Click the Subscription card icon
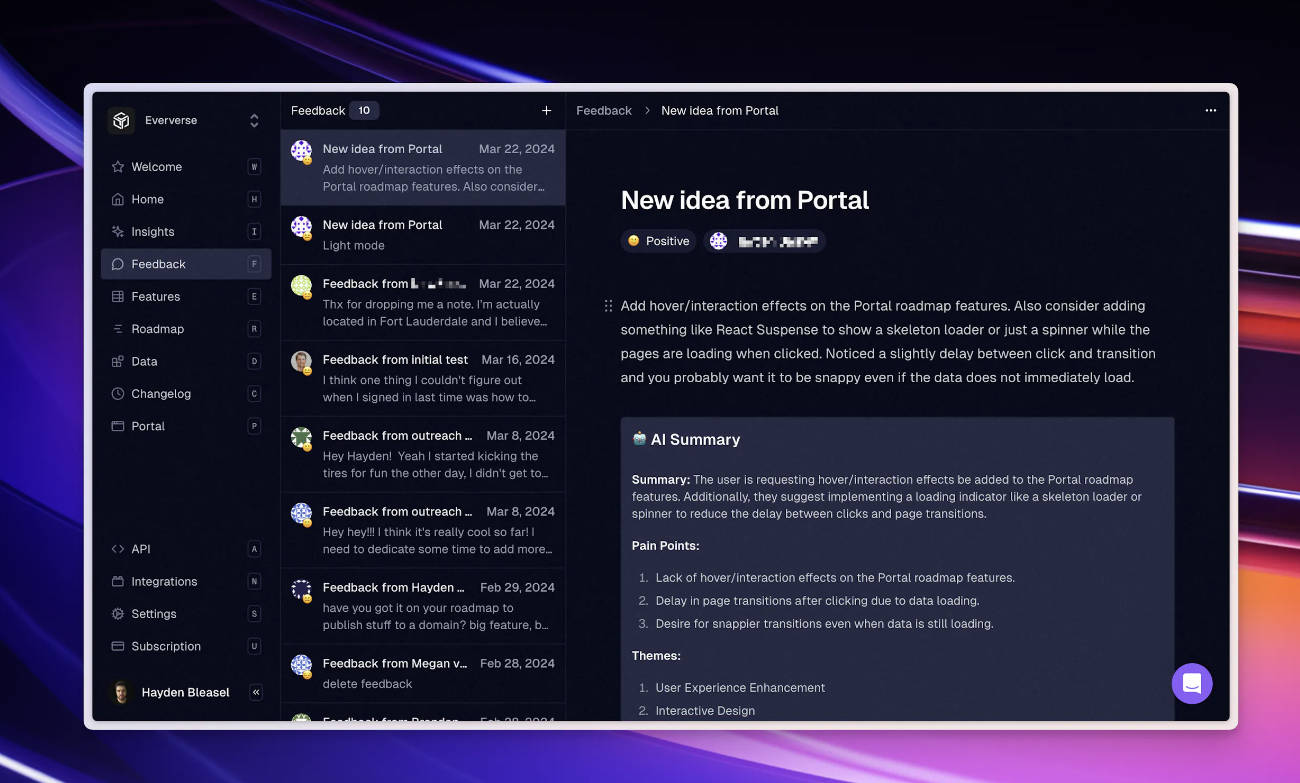The image size is (1300, 783). coord(118,646)
